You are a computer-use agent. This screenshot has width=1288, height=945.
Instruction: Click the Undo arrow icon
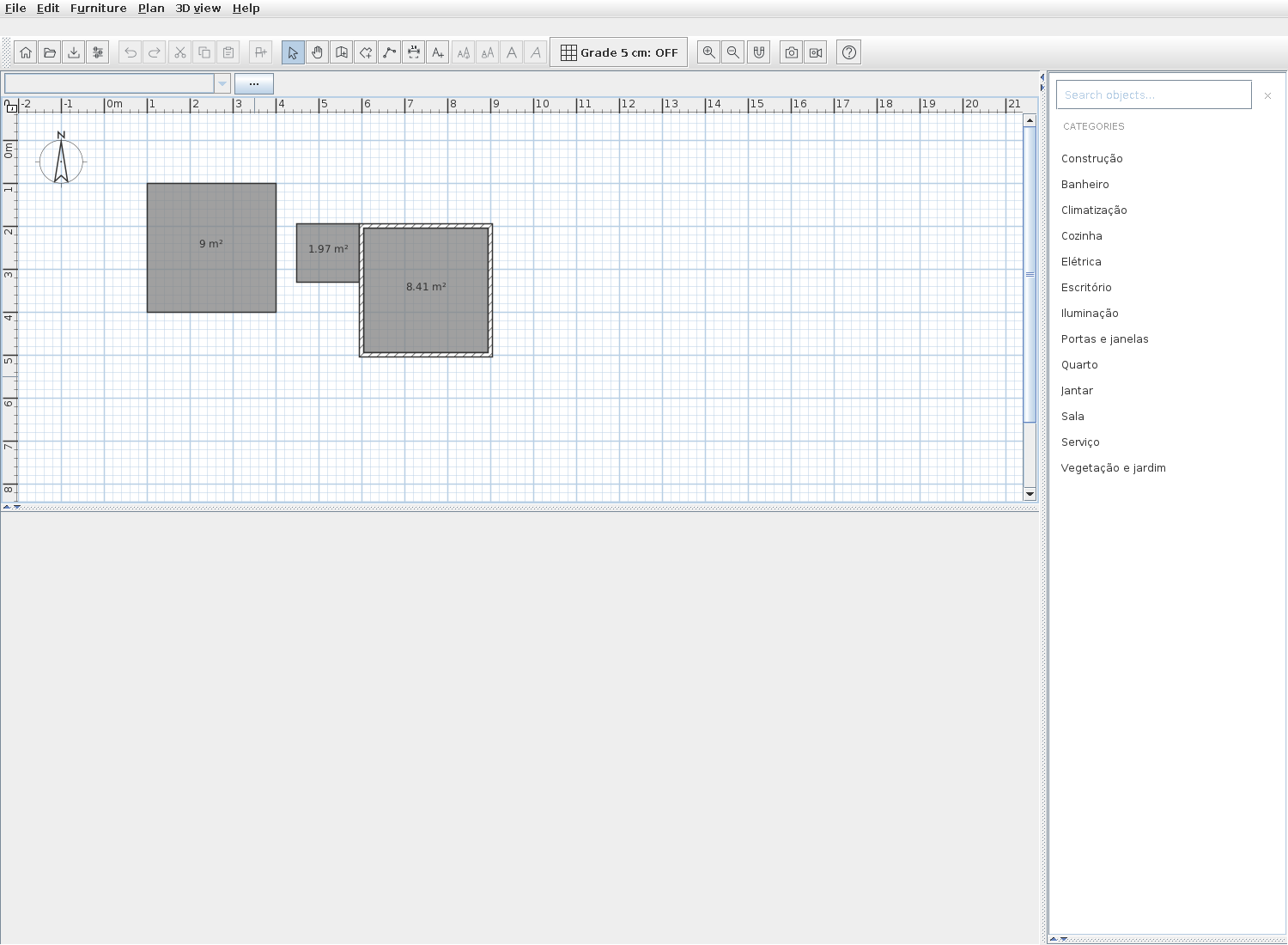[131, 52]
